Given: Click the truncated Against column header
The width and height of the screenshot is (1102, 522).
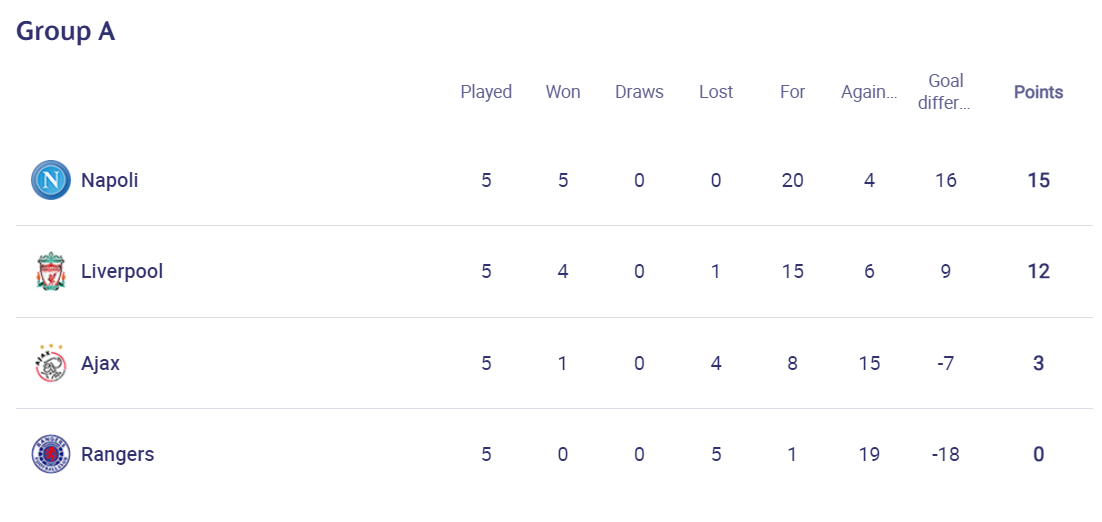Looking at the screenshot, I should pyautogui.click(x=869, y=92).
